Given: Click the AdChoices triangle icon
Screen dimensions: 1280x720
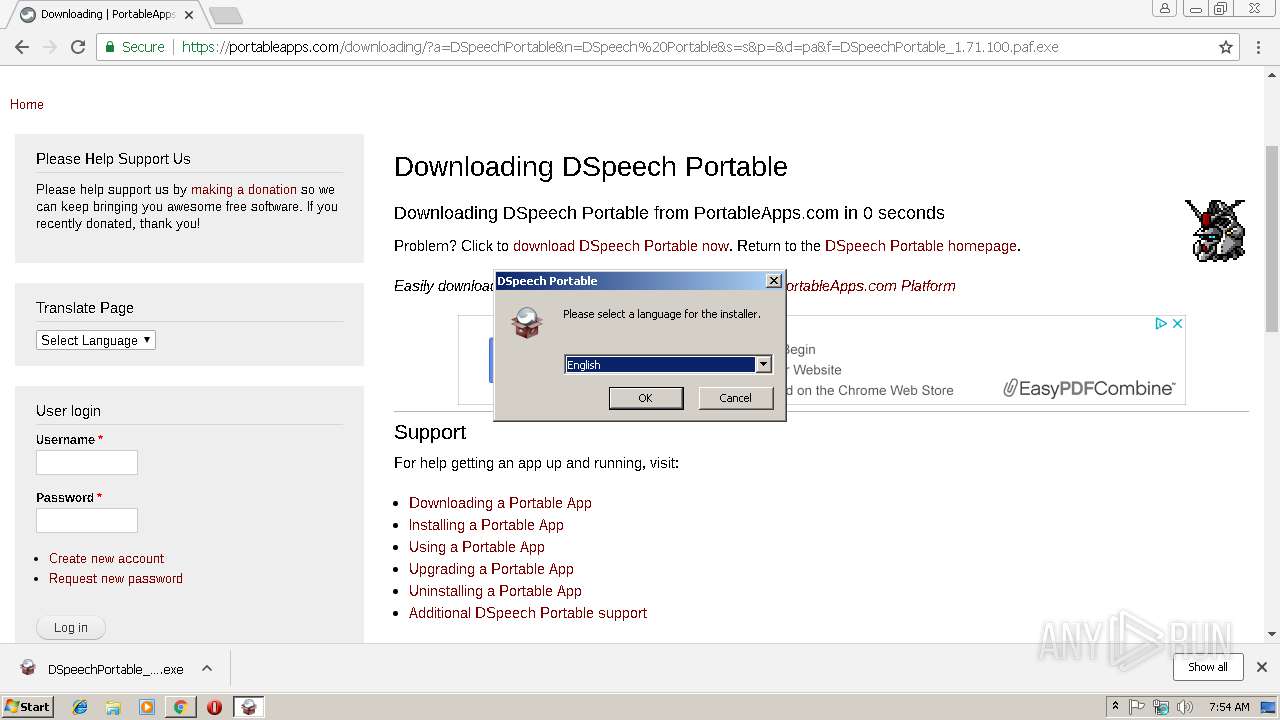Looking at the screenshot, I should point(1161,323).
